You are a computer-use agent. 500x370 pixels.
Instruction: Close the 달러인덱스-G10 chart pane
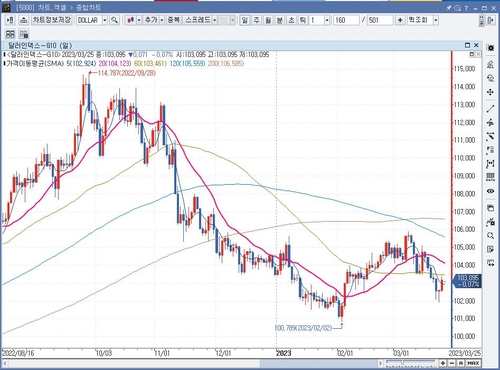pyautogui.click(x=476, y=45)
